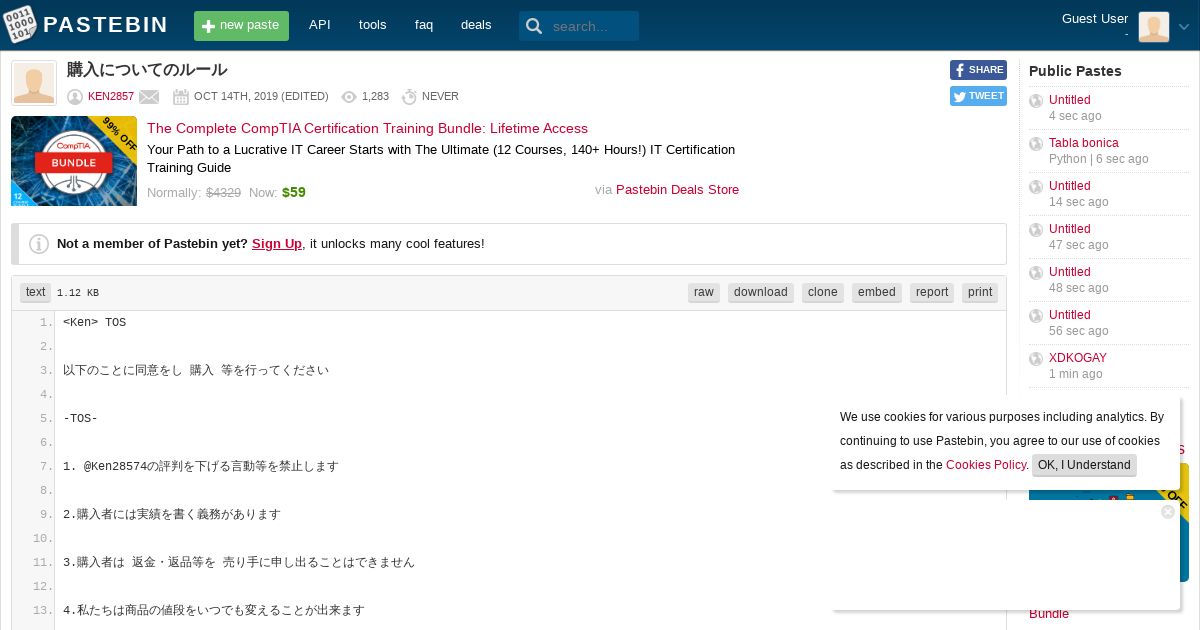Click the Sign Up link
The height and width of the screenshot is (630, 1200).
click(277, 243)
